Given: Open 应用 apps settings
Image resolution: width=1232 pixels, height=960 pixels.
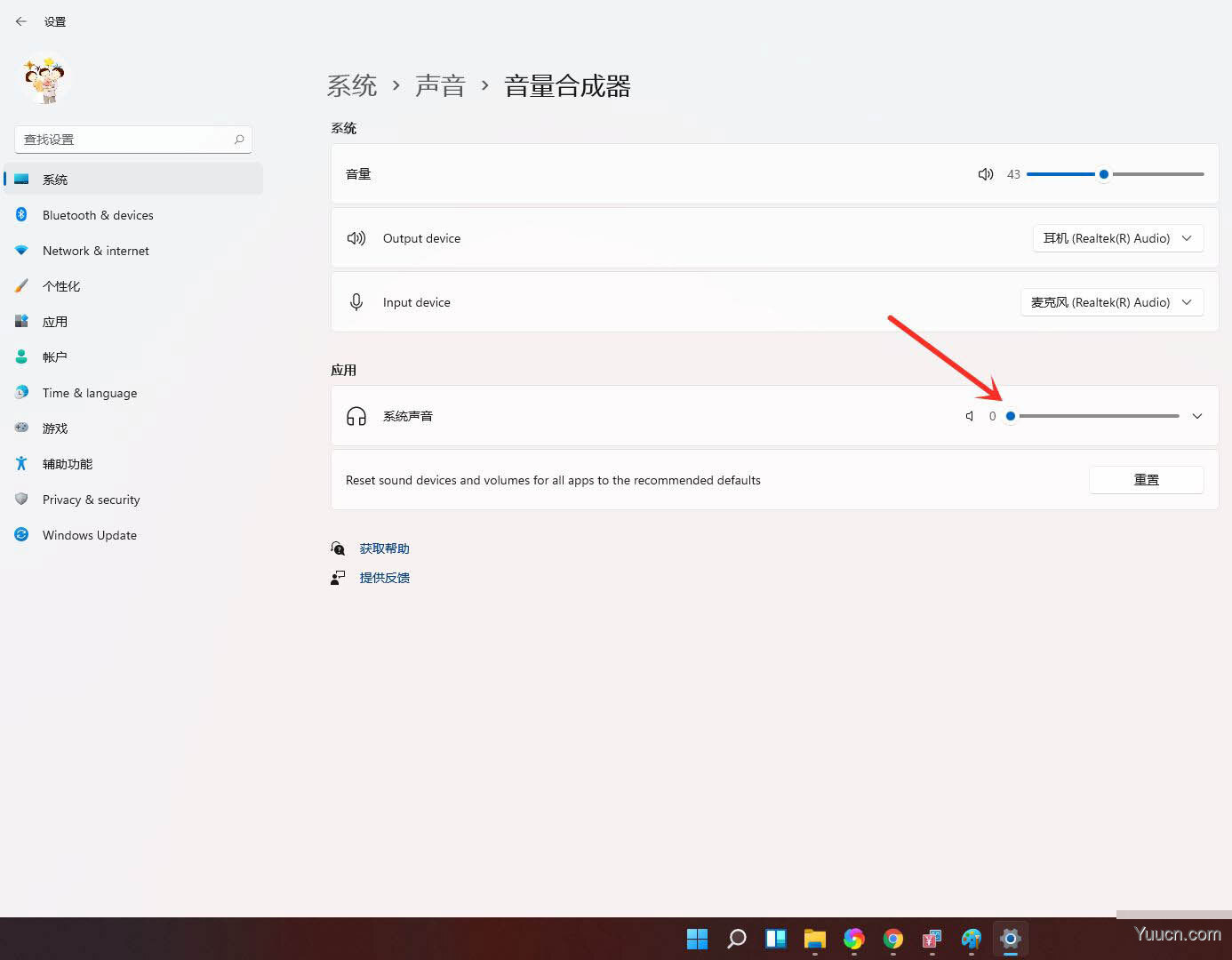Looking at the screenshot, I should [x=133, y=322].
